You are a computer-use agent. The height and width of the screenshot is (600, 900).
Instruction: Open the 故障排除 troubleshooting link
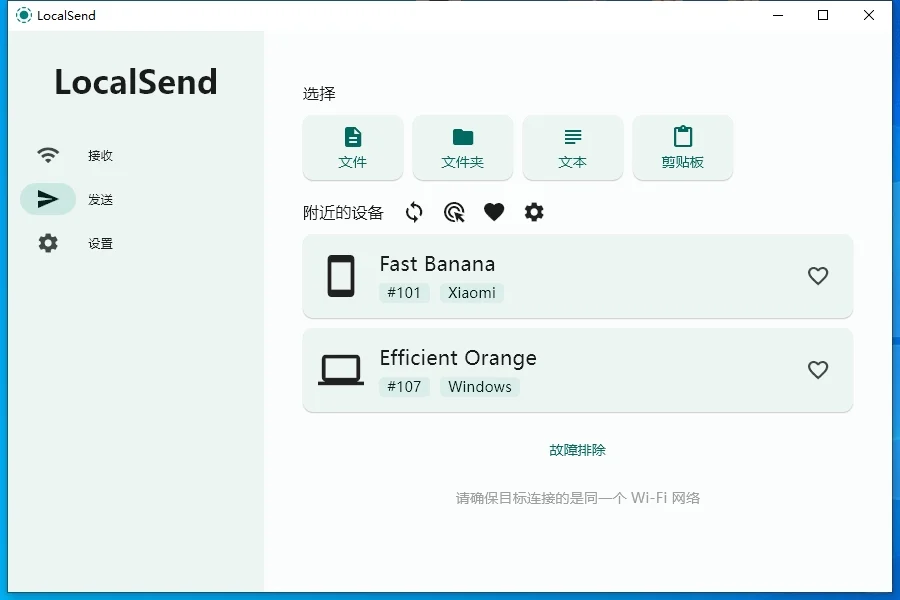(x=578, y=450)
